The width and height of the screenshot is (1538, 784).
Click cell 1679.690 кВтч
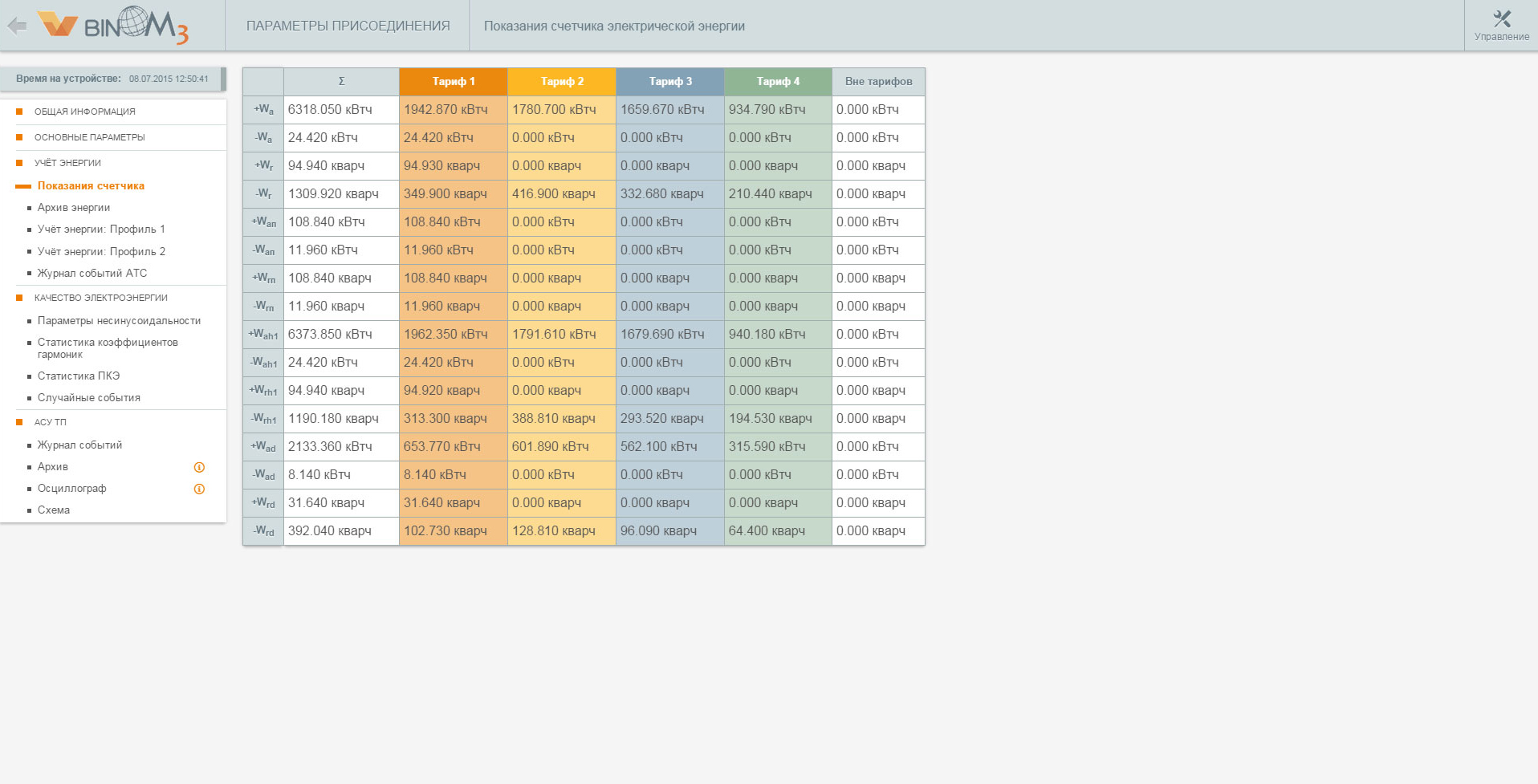point(670,334)
